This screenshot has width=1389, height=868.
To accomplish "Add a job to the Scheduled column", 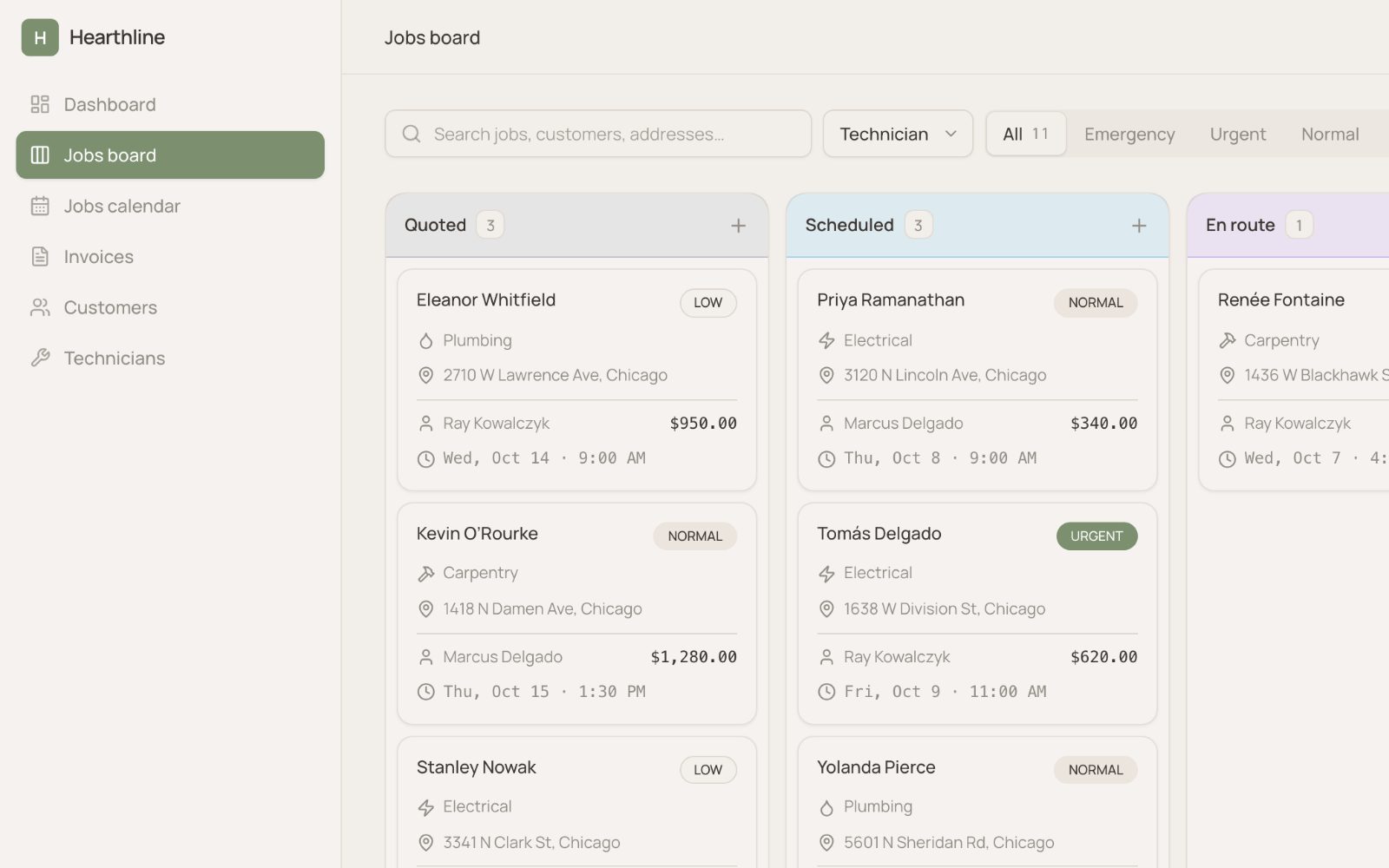I will click(x=1139, y=226).
